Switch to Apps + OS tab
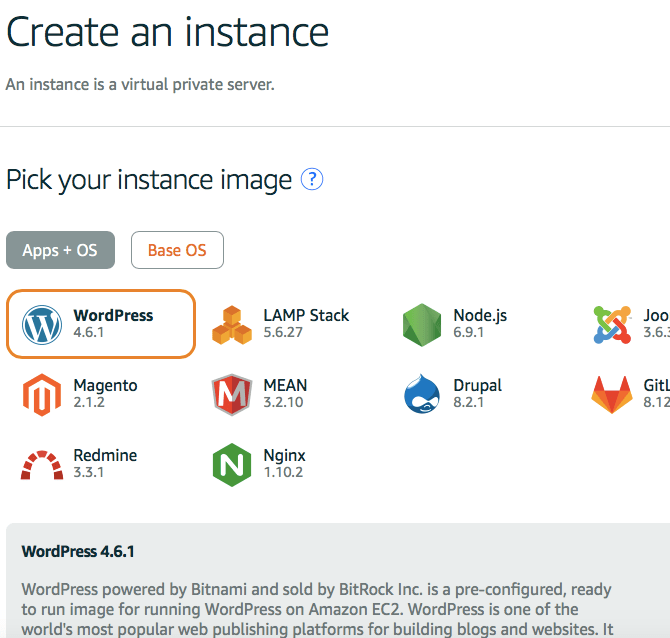 pos(60,250)
